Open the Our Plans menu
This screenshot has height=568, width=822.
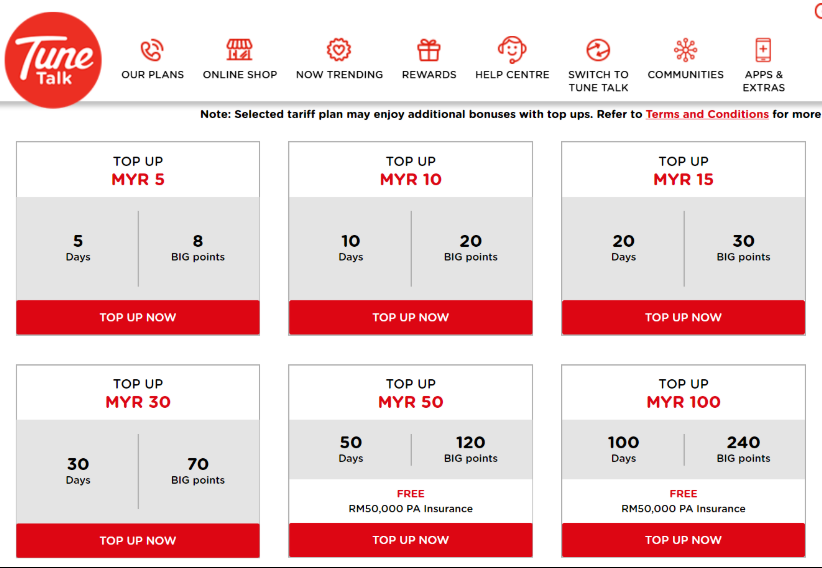(153, 74)
